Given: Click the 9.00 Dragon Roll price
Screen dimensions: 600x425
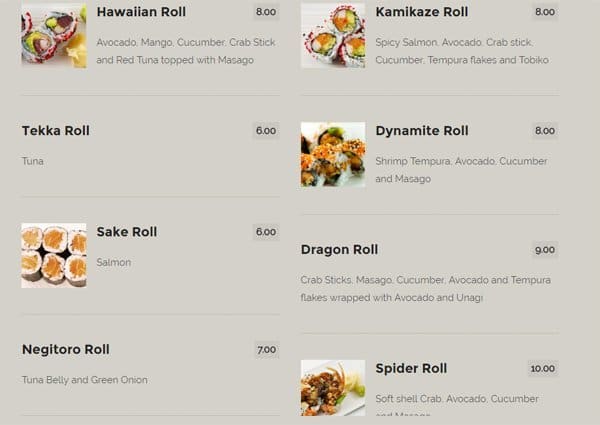Looking at the screenshot, I should 544,250.
